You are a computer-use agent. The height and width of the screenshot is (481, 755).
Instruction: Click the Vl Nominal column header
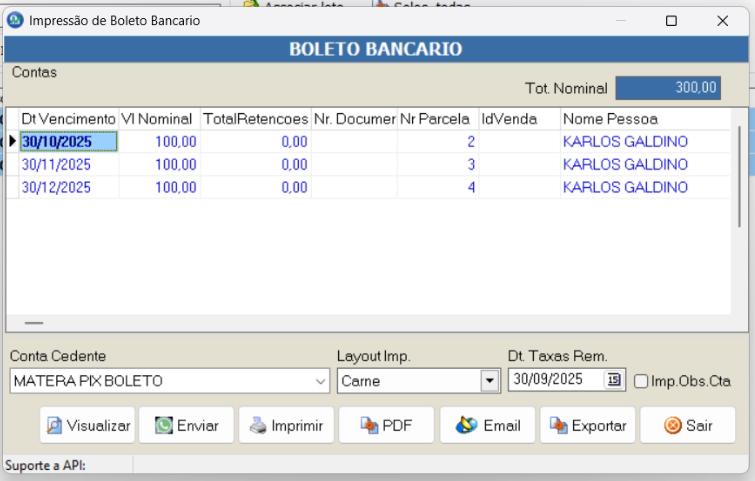coord(159,119)
